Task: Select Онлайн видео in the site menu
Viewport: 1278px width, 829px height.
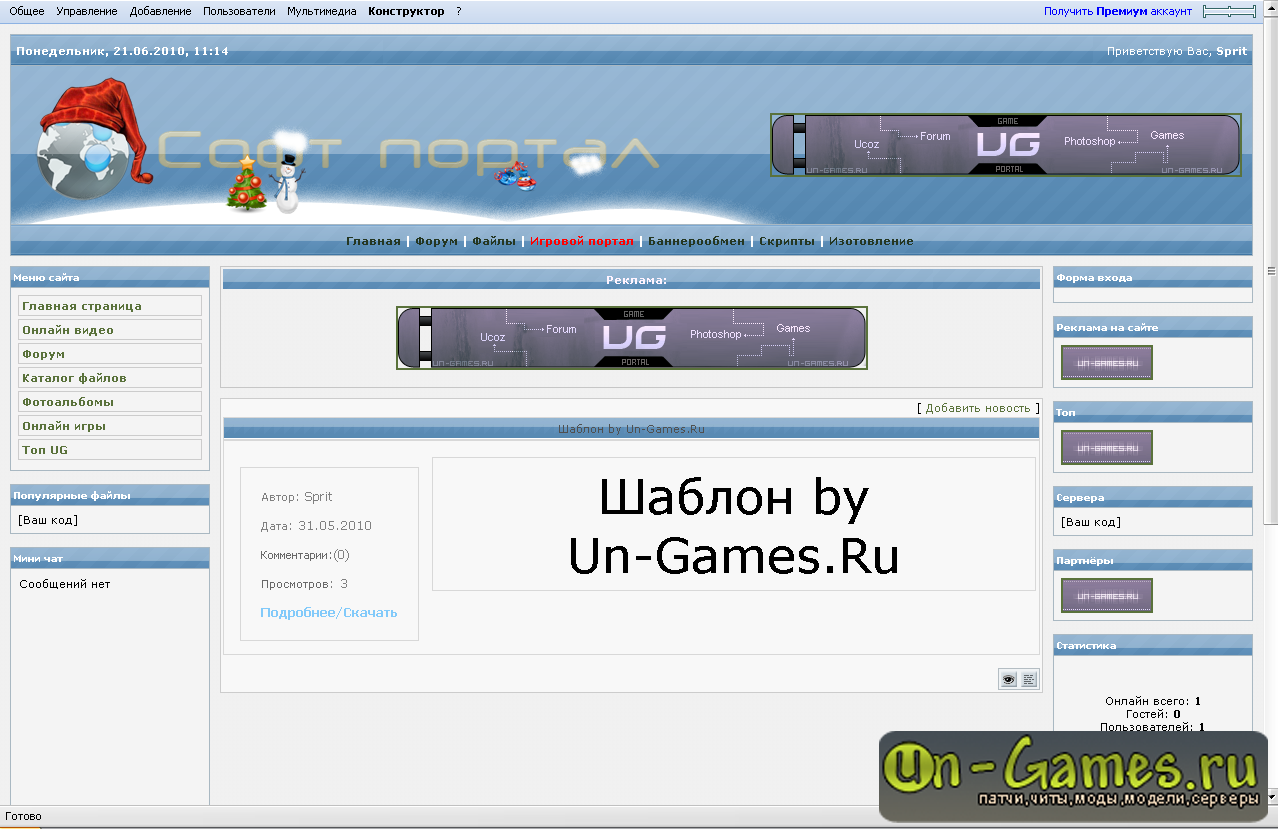Action: (x=110, y=330)
